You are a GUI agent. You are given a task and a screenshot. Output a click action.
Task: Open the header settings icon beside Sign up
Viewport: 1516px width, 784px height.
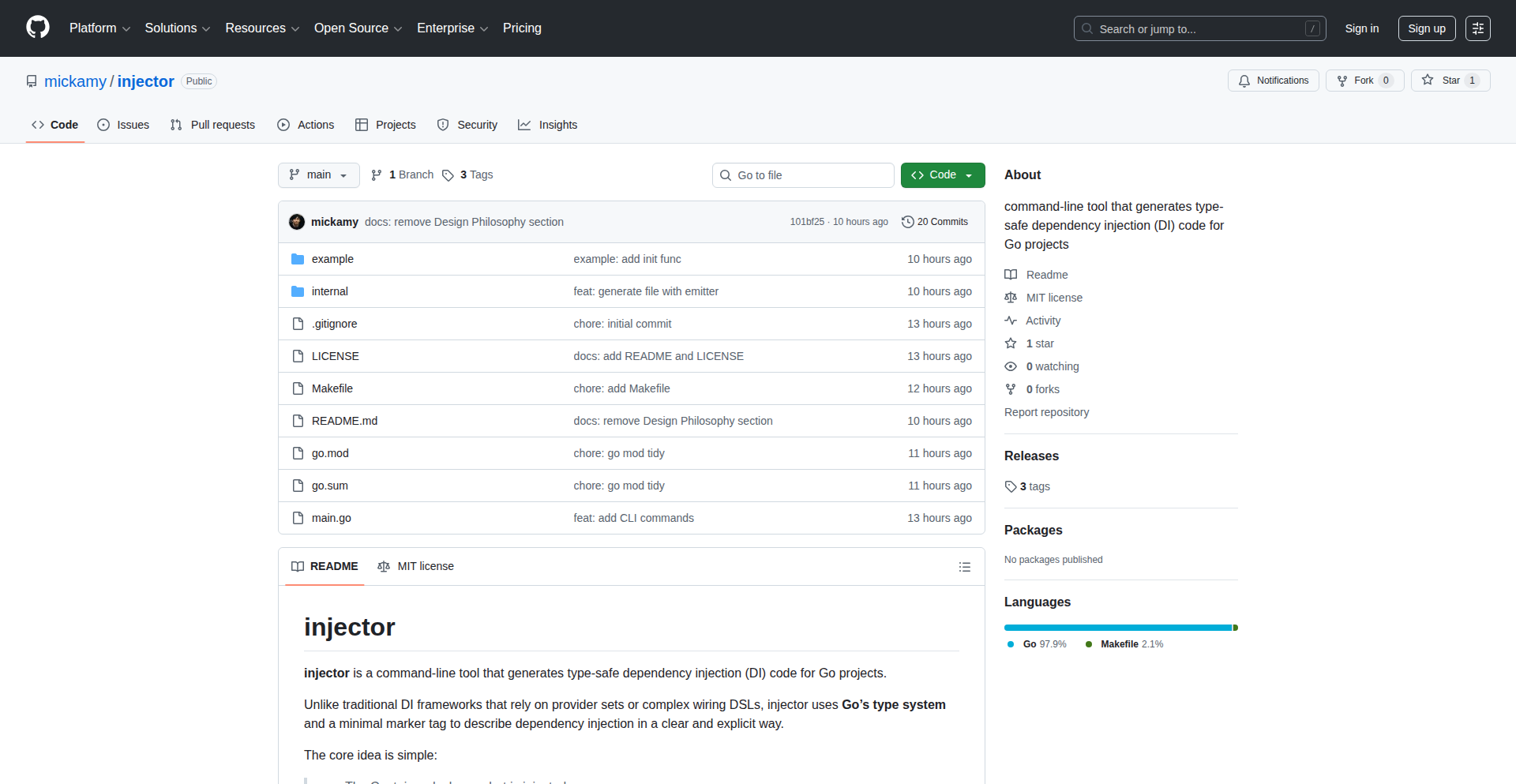click(1478, 28)
